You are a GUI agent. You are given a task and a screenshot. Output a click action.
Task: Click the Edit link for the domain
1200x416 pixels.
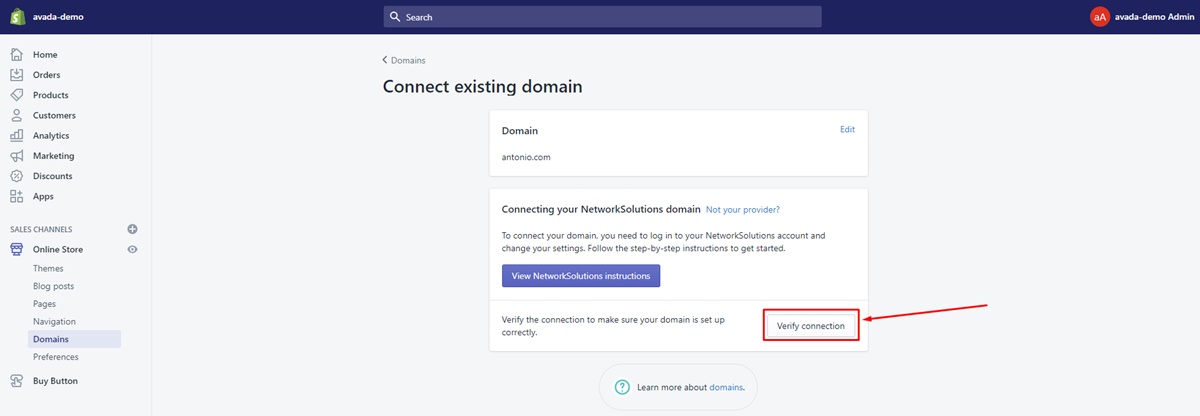tap(847, 129)
